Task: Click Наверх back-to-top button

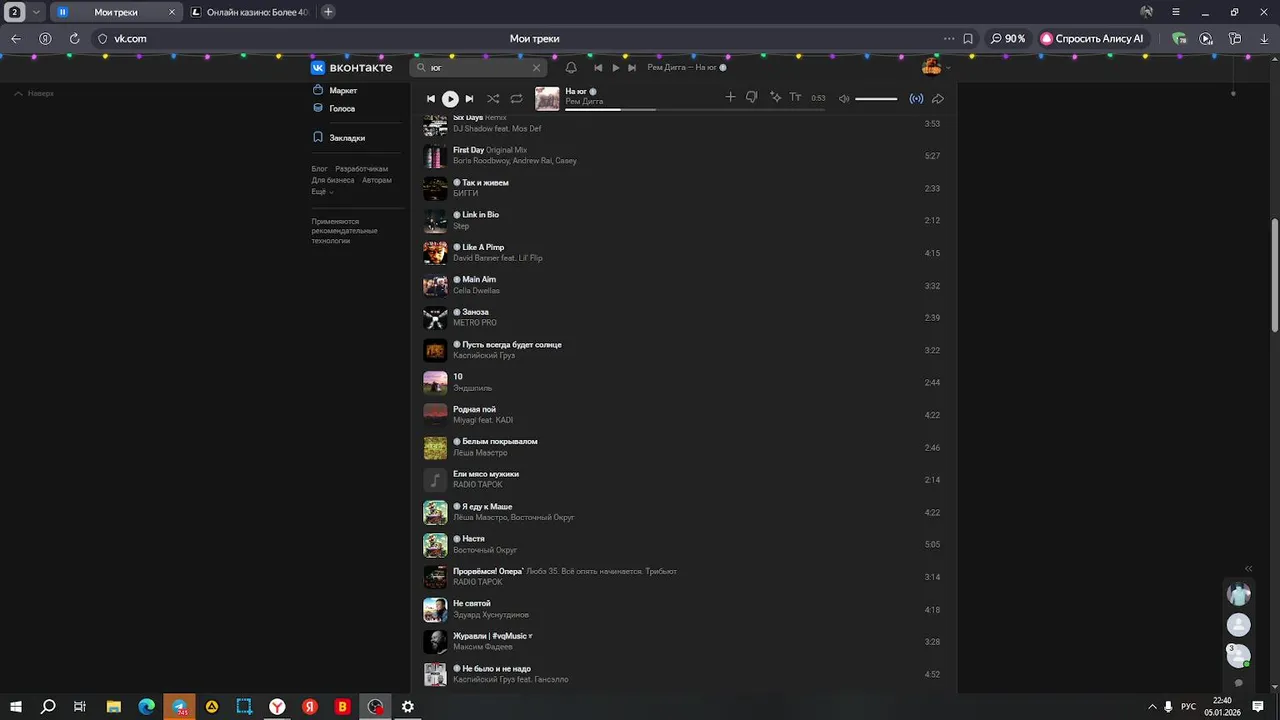Action: click(x=34, y=93)
